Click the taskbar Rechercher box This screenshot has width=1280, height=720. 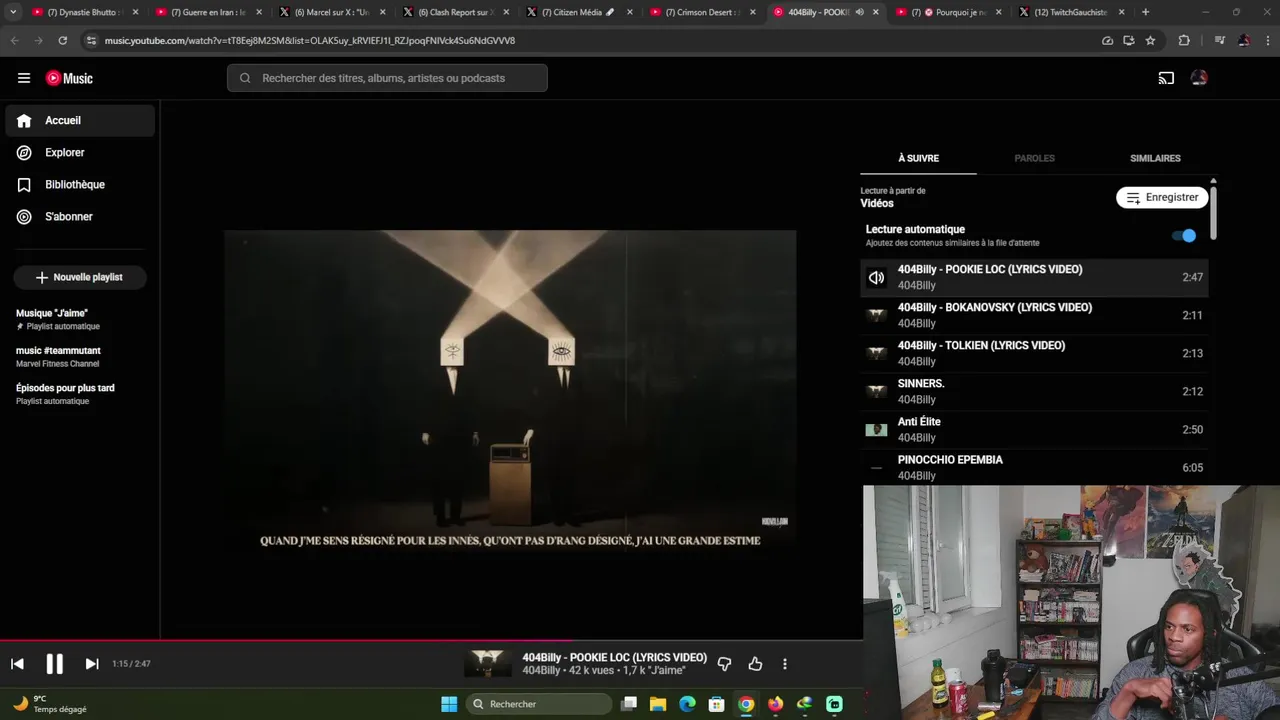point(539,704)
